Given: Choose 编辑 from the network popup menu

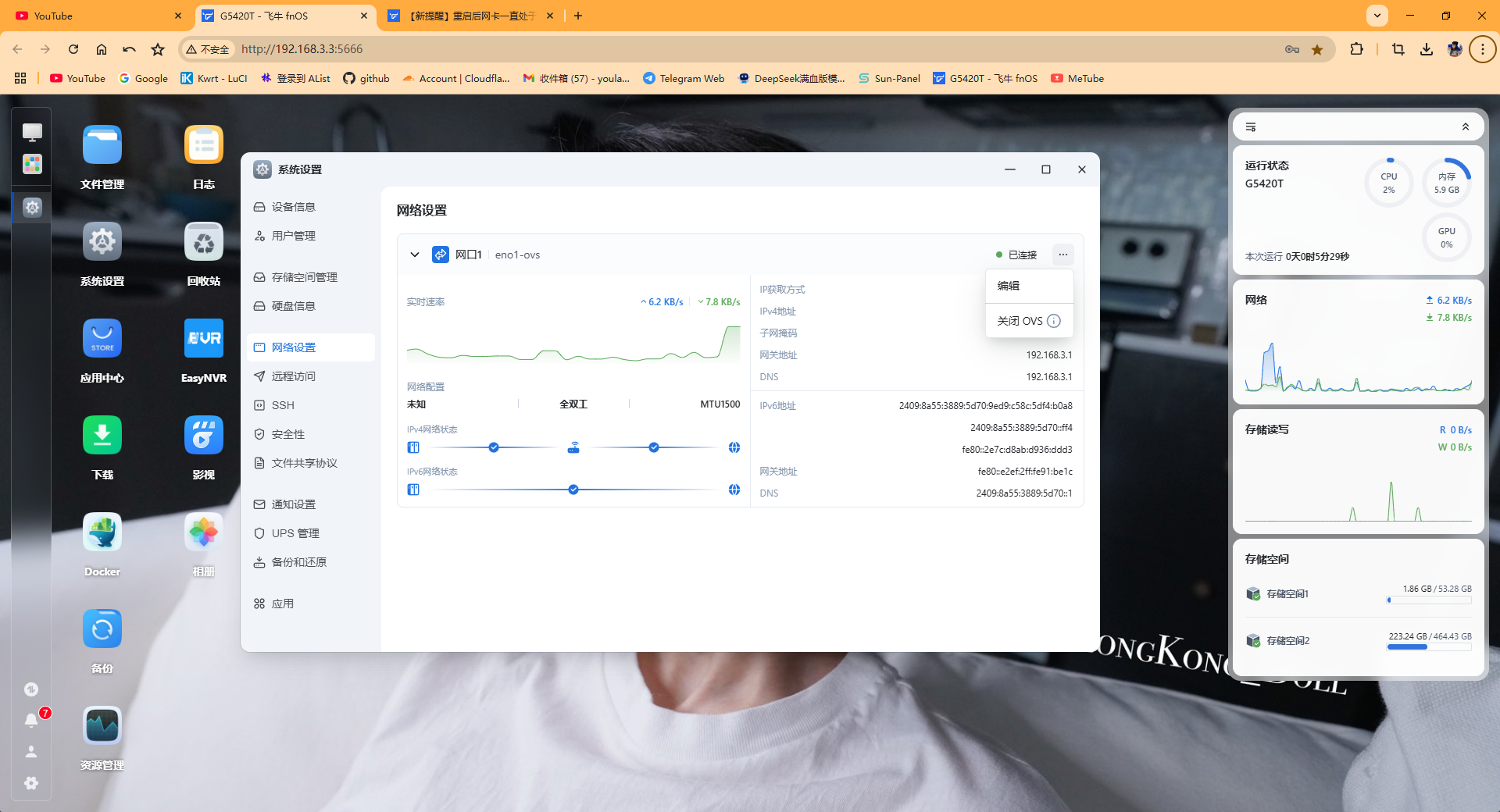Looking at the screenshot, I should pyautogui.click(x=1030, y=286).
